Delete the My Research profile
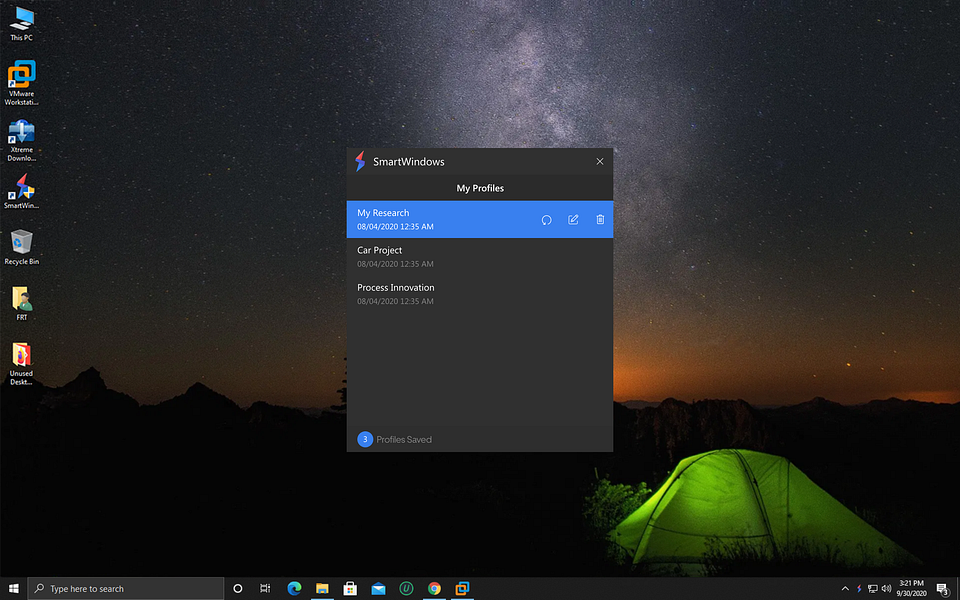The width and height of the screenshot is (960, 600). (x=599, y=219)
